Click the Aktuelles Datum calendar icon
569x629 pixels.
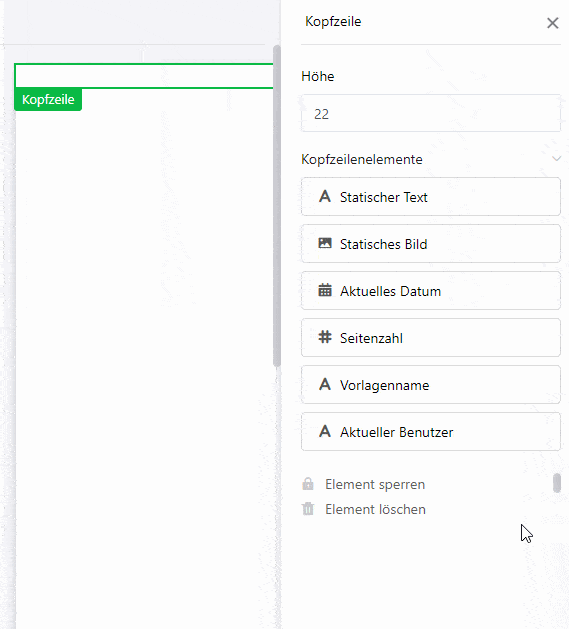[x=325, y=290]
